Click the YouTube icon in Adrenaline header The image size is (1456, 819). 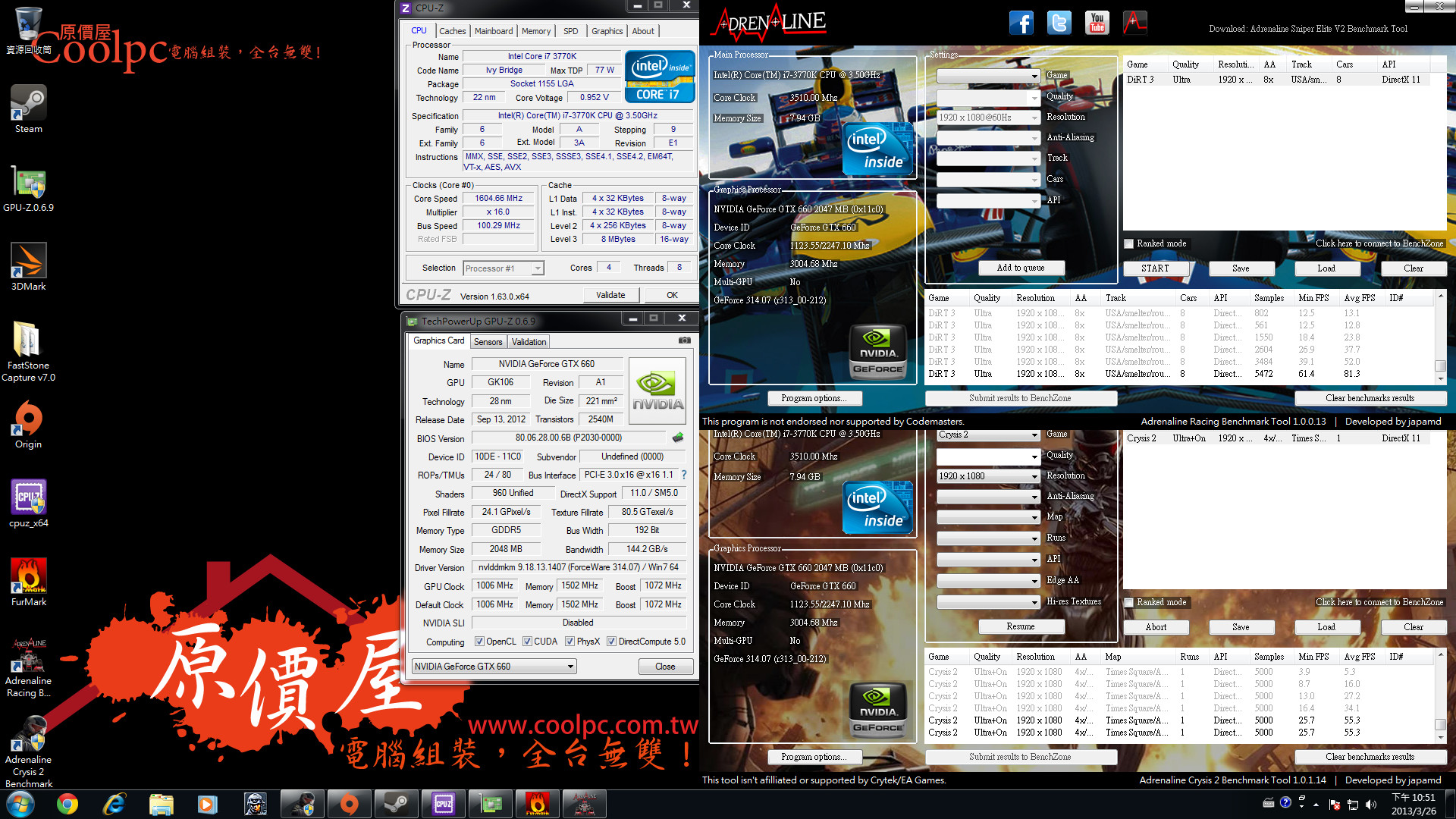[1097, 23]
